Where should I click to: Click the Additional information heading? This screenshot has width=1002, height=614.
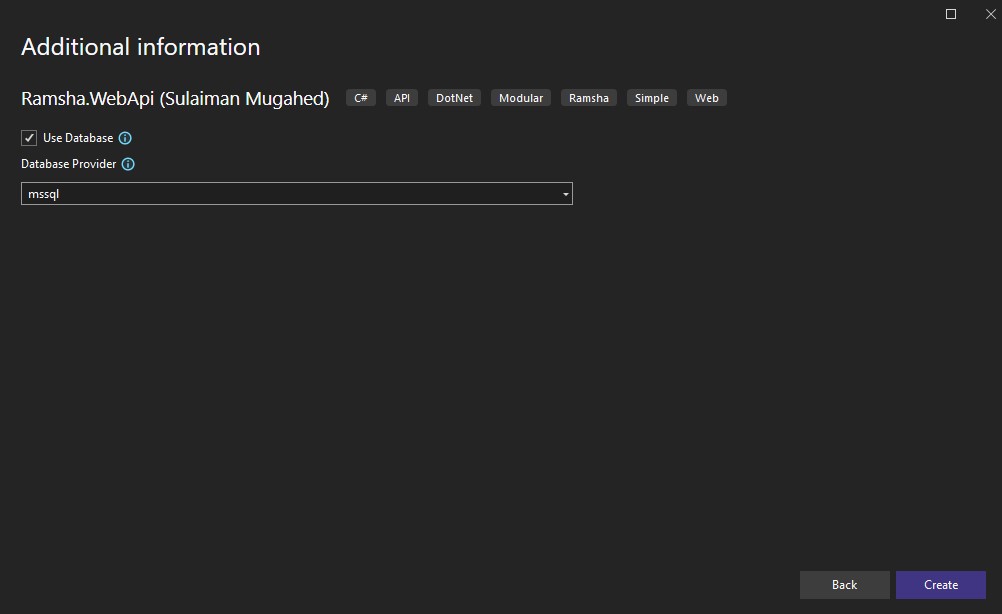(140, 46)
